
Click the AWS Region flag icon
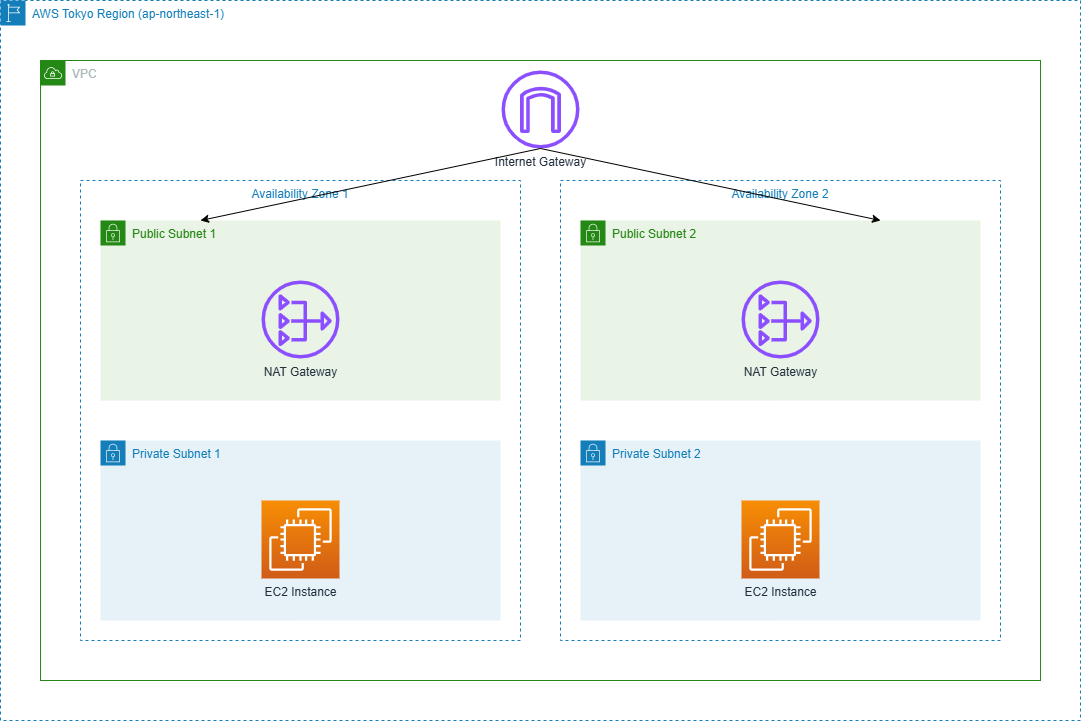pos(13,14)
